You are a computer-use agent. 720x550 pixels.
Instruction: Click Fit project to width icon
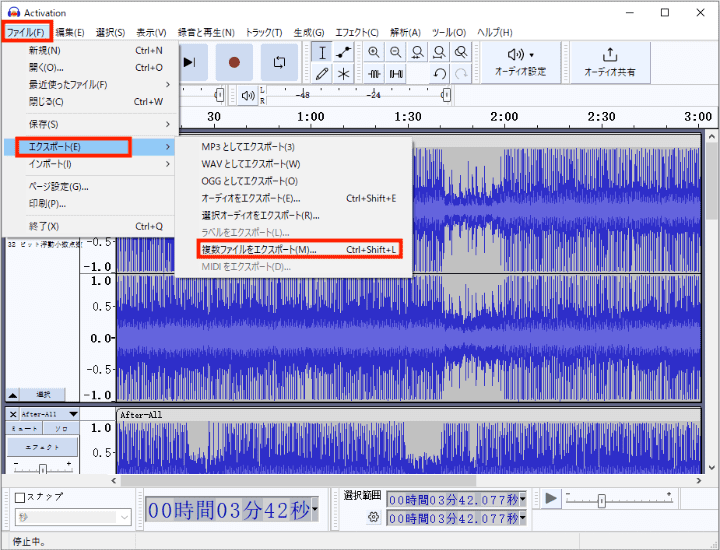click(439, 52)
